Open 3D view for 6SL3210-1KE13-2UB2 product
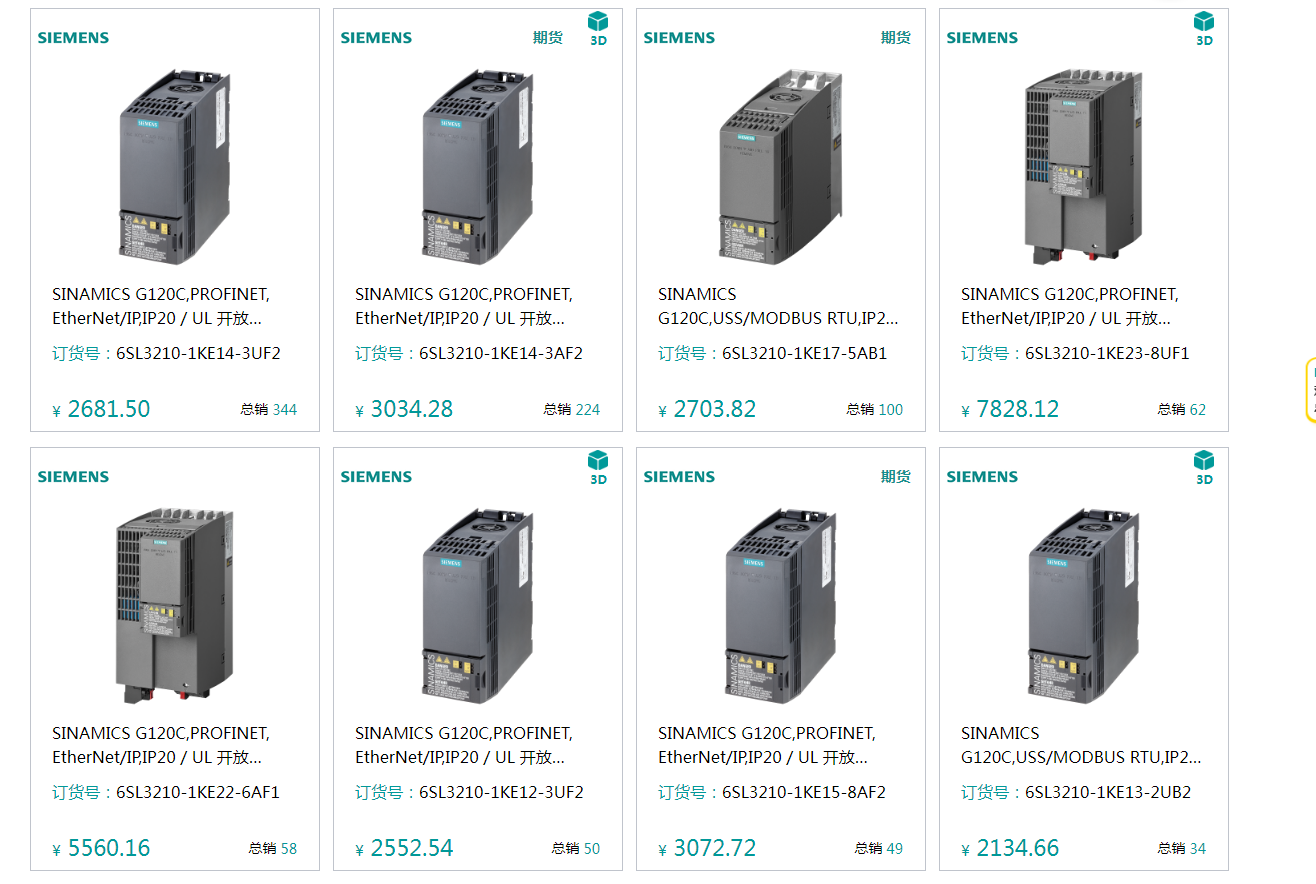Screen dimensions: 1316x884 pos(1204,467)
